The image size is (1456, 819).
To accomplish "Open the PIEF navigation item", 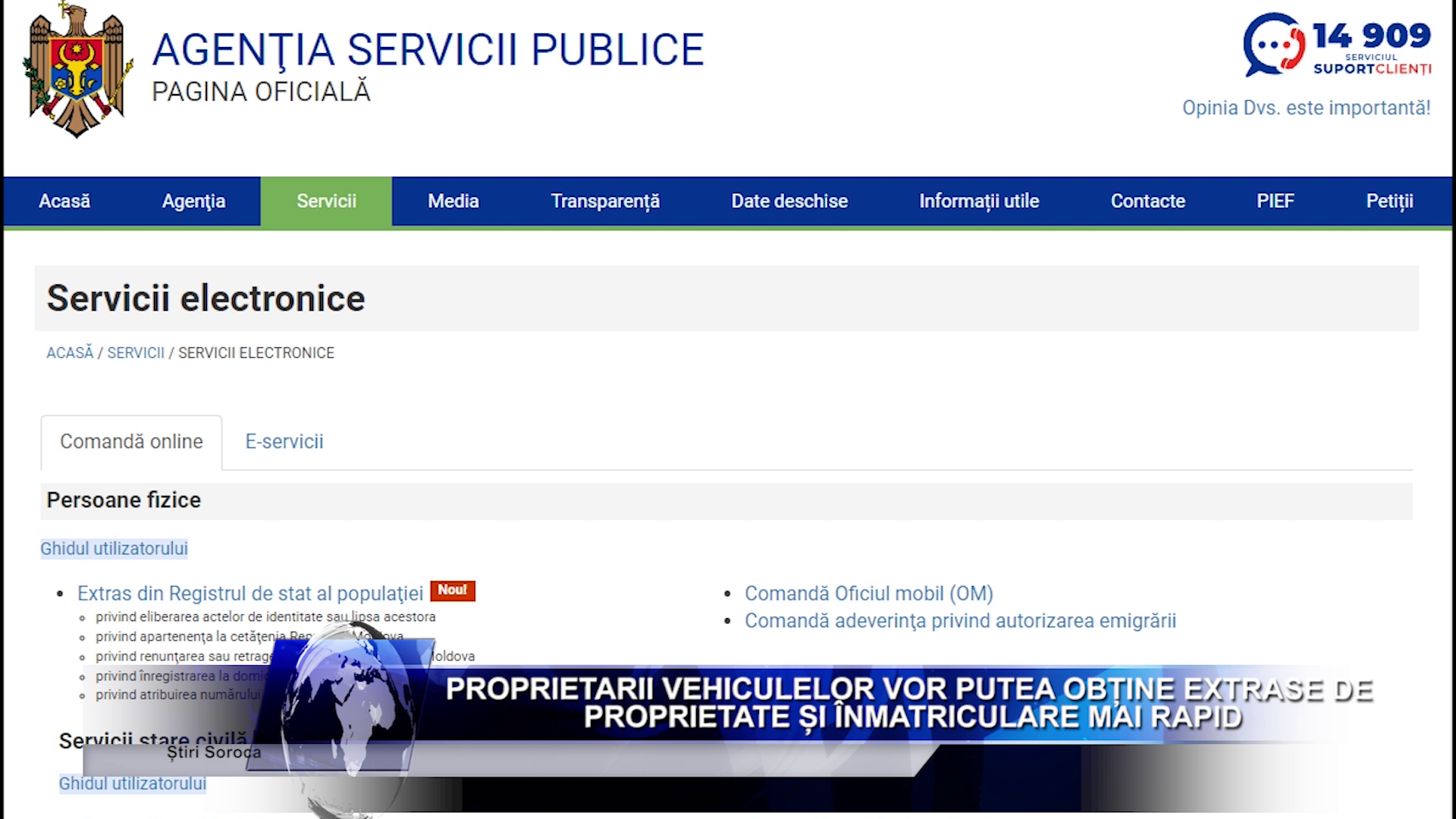I will (x=1275, y=201).
